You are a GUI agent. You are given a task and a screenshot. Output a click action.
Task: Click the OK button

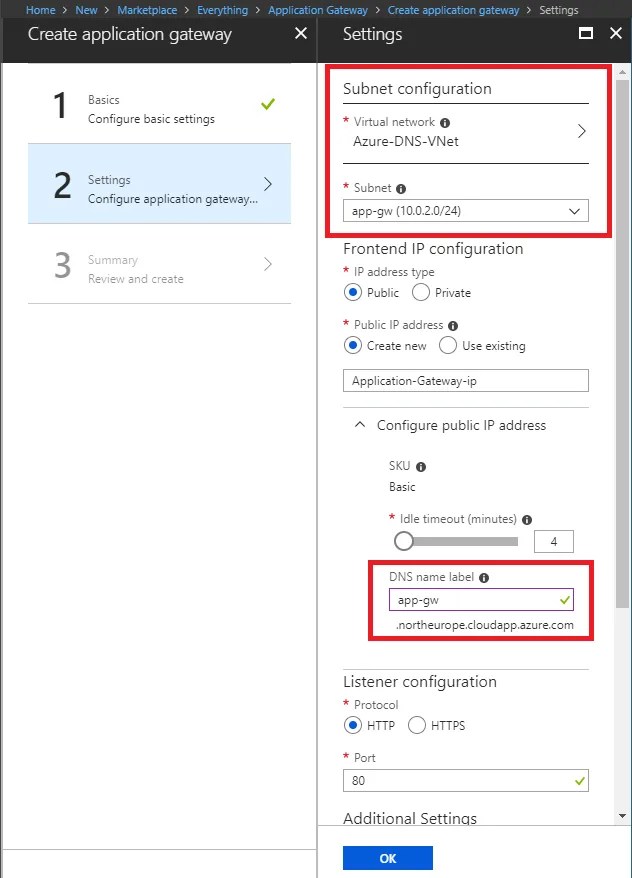[388, 858]
